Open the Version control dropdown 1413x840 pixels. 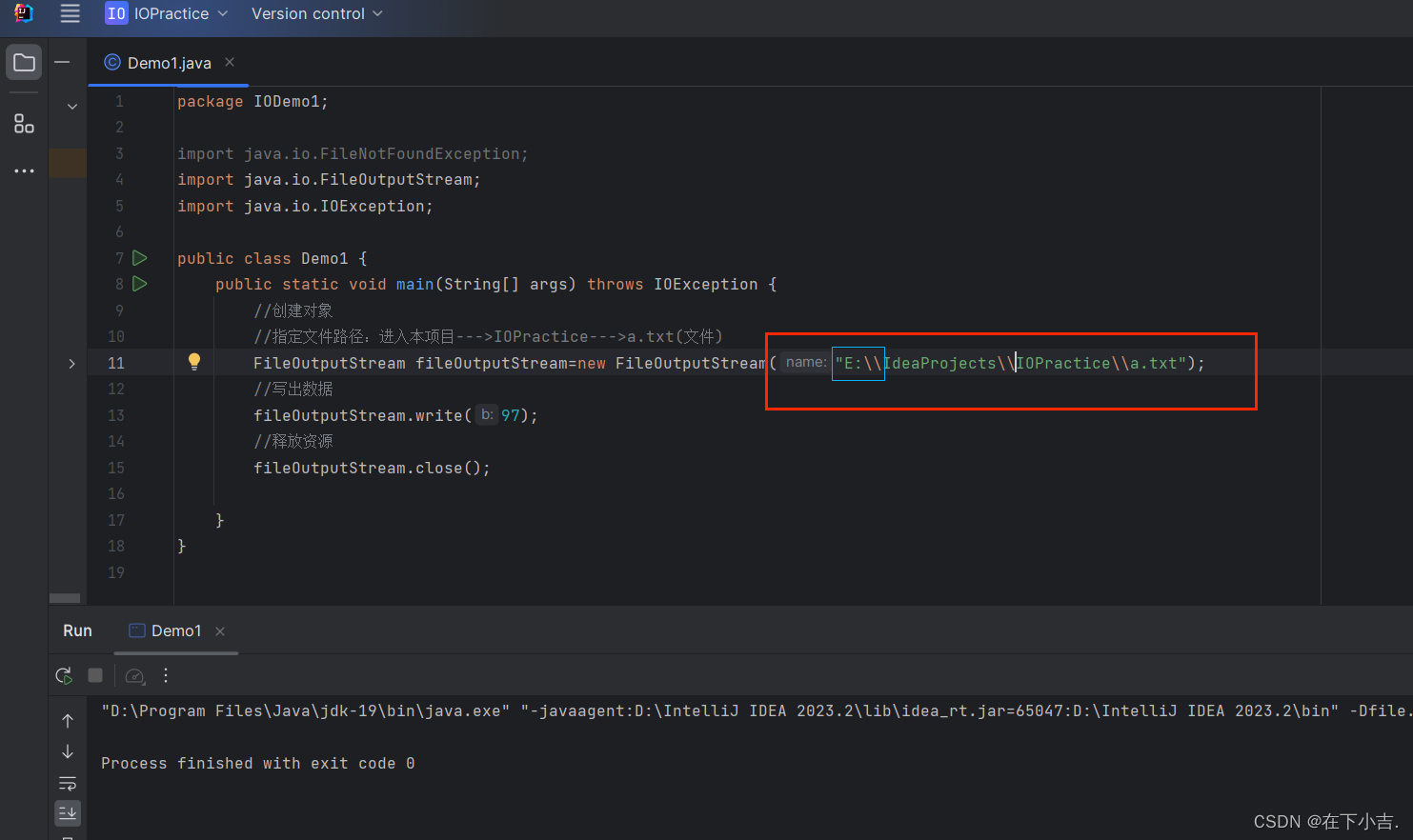(316, 13)
